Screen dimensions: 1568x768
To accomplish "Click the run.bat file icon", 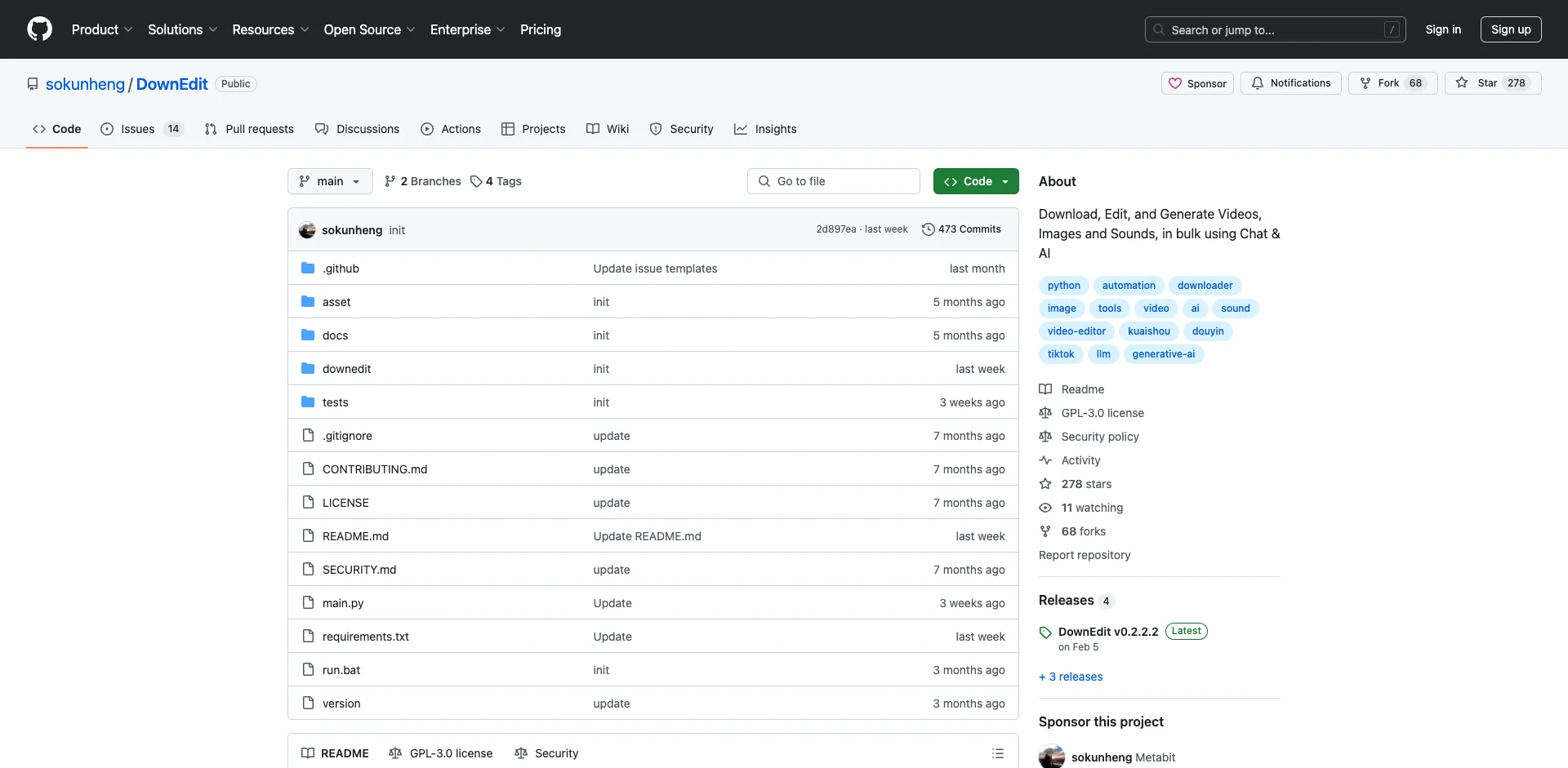I will coord(308,670).
